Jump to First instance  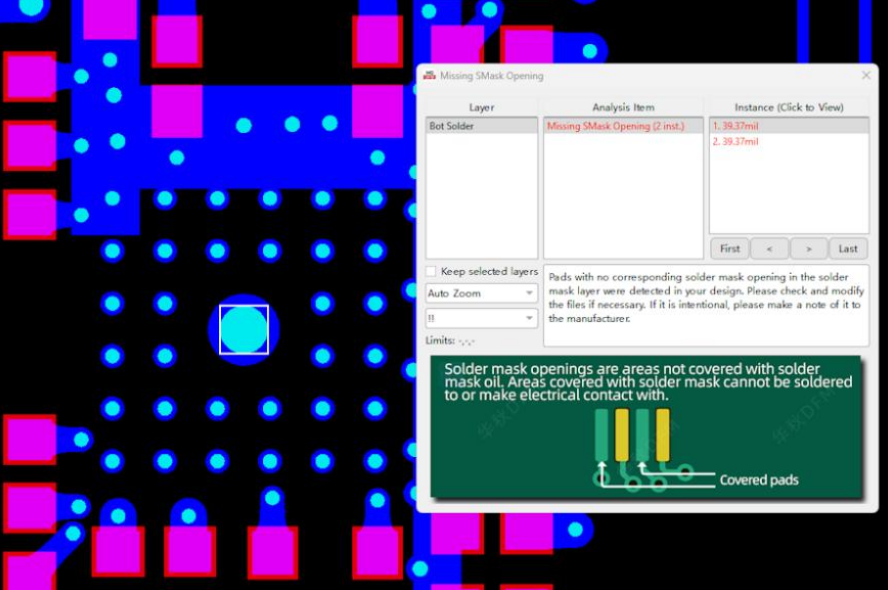pyautogui.click(x=730, y=249)
